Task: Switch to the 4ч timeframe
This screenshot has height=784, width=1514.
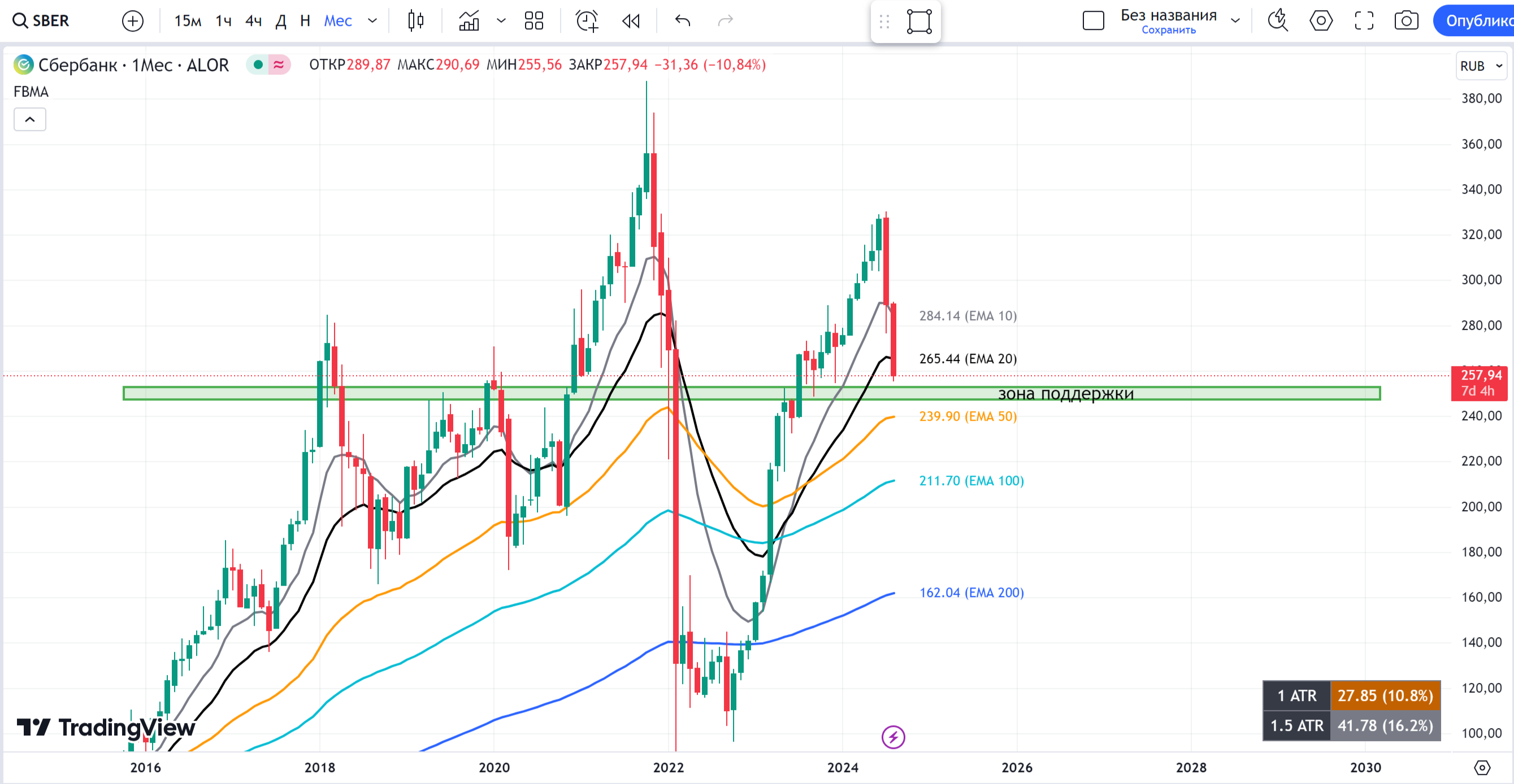Action: (253, 21)
